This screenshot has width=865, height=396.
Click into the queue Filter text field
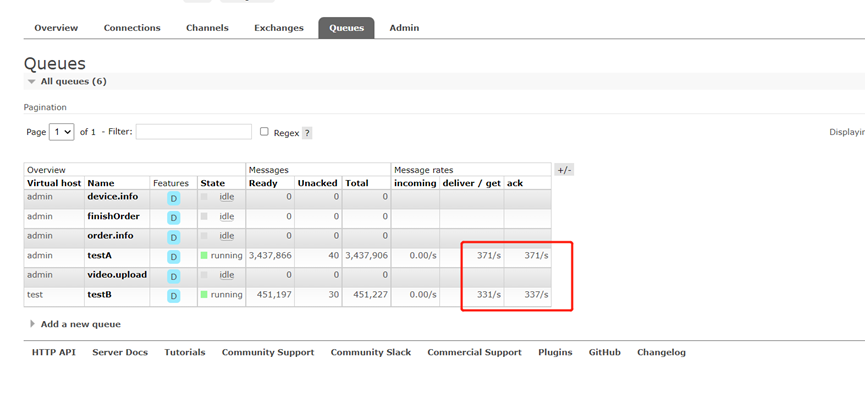(194, 132)
